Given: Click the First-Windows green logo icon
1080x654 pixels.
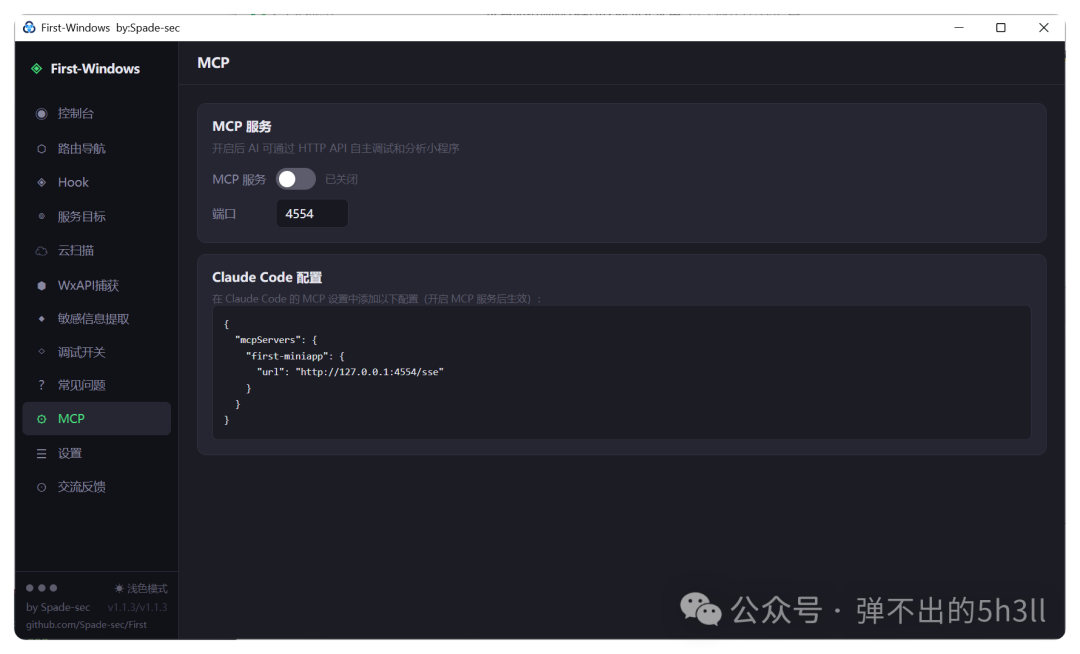Looking at the screenshot, I should coord(37,69).
